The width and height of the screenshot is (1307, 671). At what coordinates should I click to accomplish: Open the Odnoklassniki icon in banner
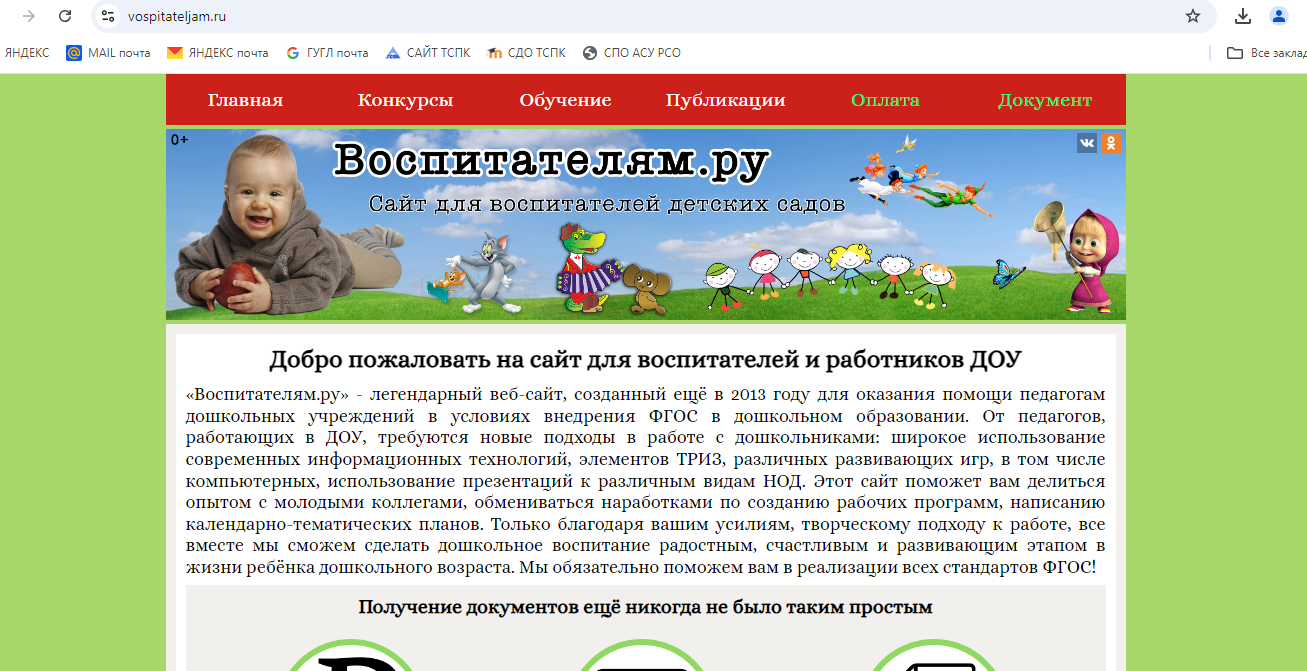[x=1111, y=143]
